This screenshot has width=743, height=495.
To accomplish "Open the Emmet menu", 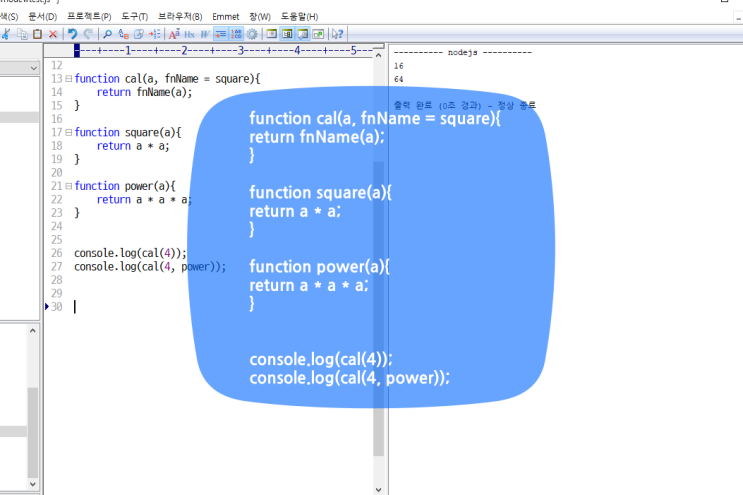I will click(x=226, y=17).
